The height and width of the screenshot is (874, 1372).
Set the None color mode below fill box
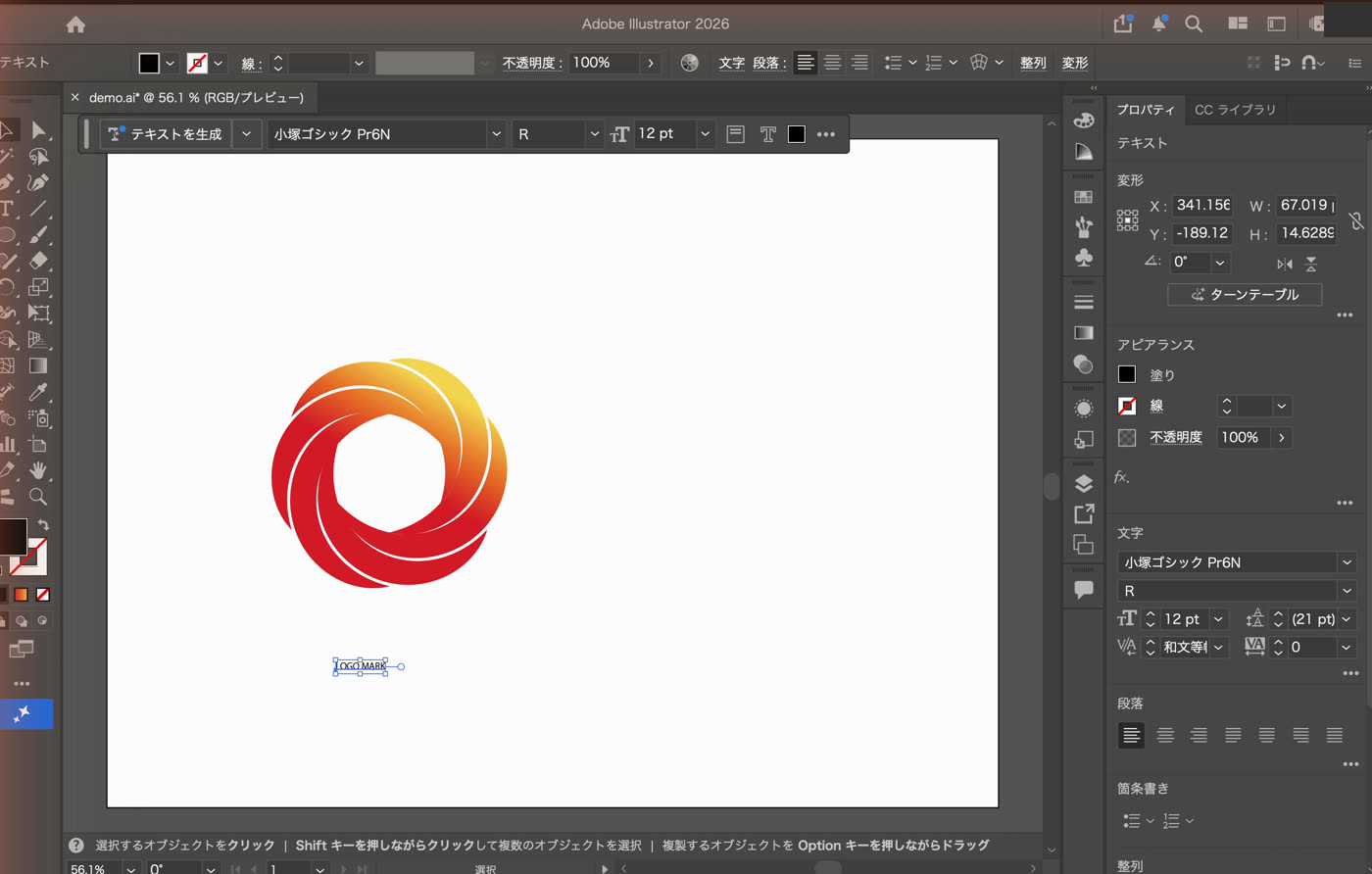(x=43, y=595)
